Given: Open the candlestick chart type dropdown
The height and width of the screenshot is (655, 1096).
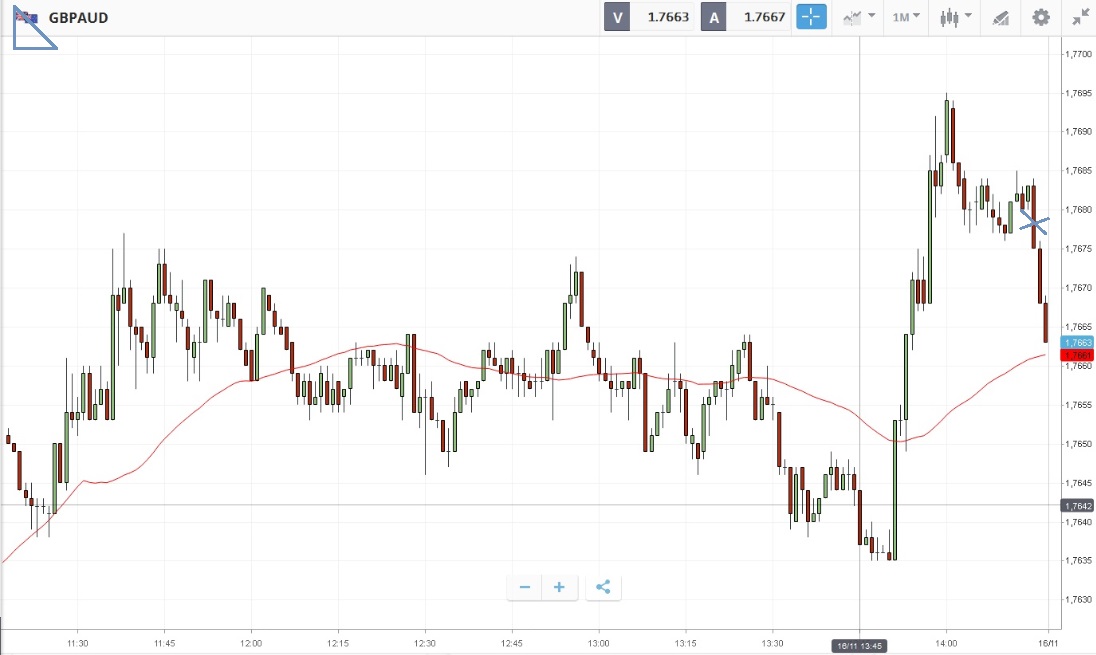Looking at the screenshot, I should click(x=955, y=17).
